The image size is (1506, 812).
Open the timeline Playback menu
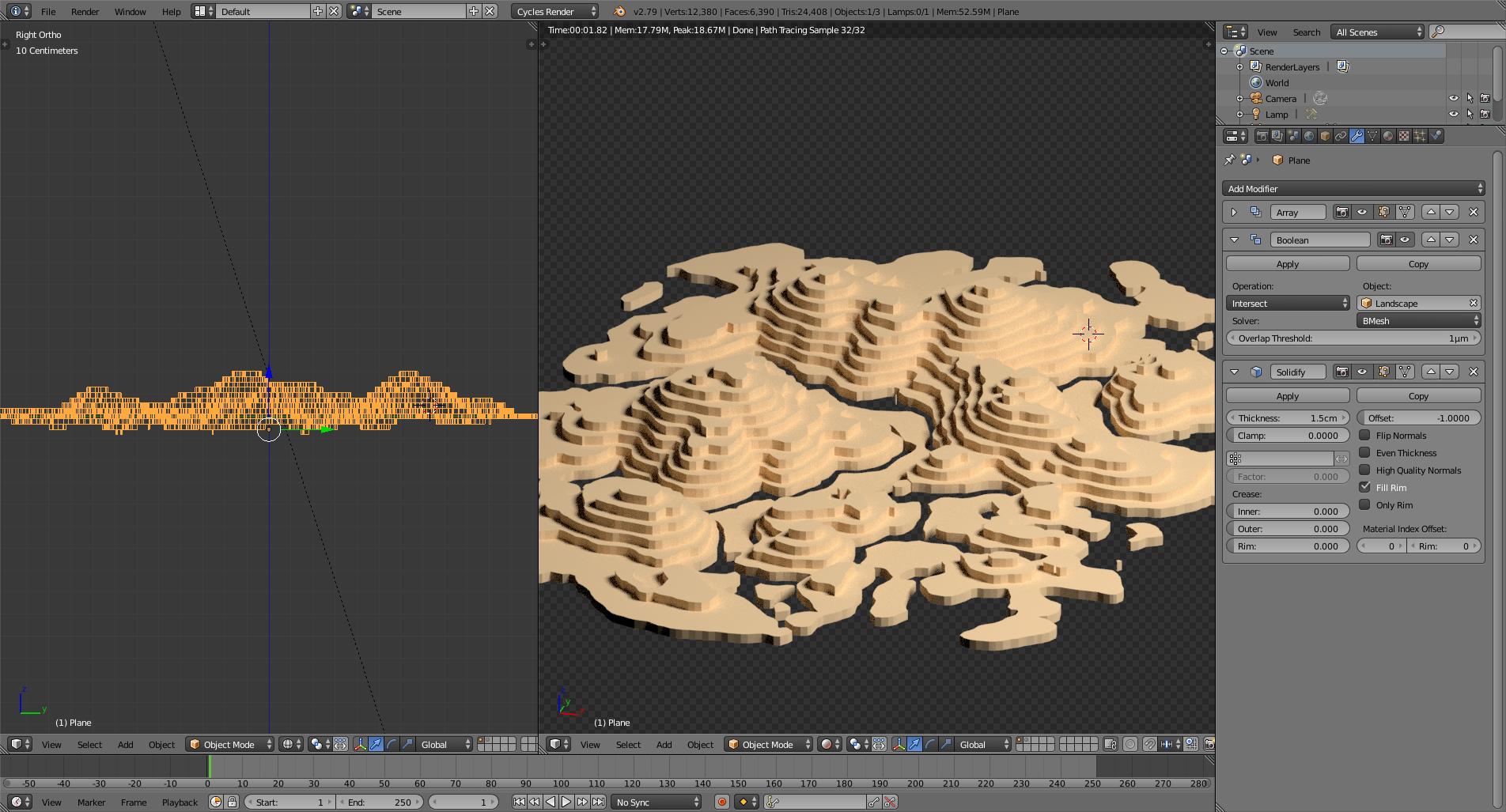pyautogui.click(x=180, y=802)
